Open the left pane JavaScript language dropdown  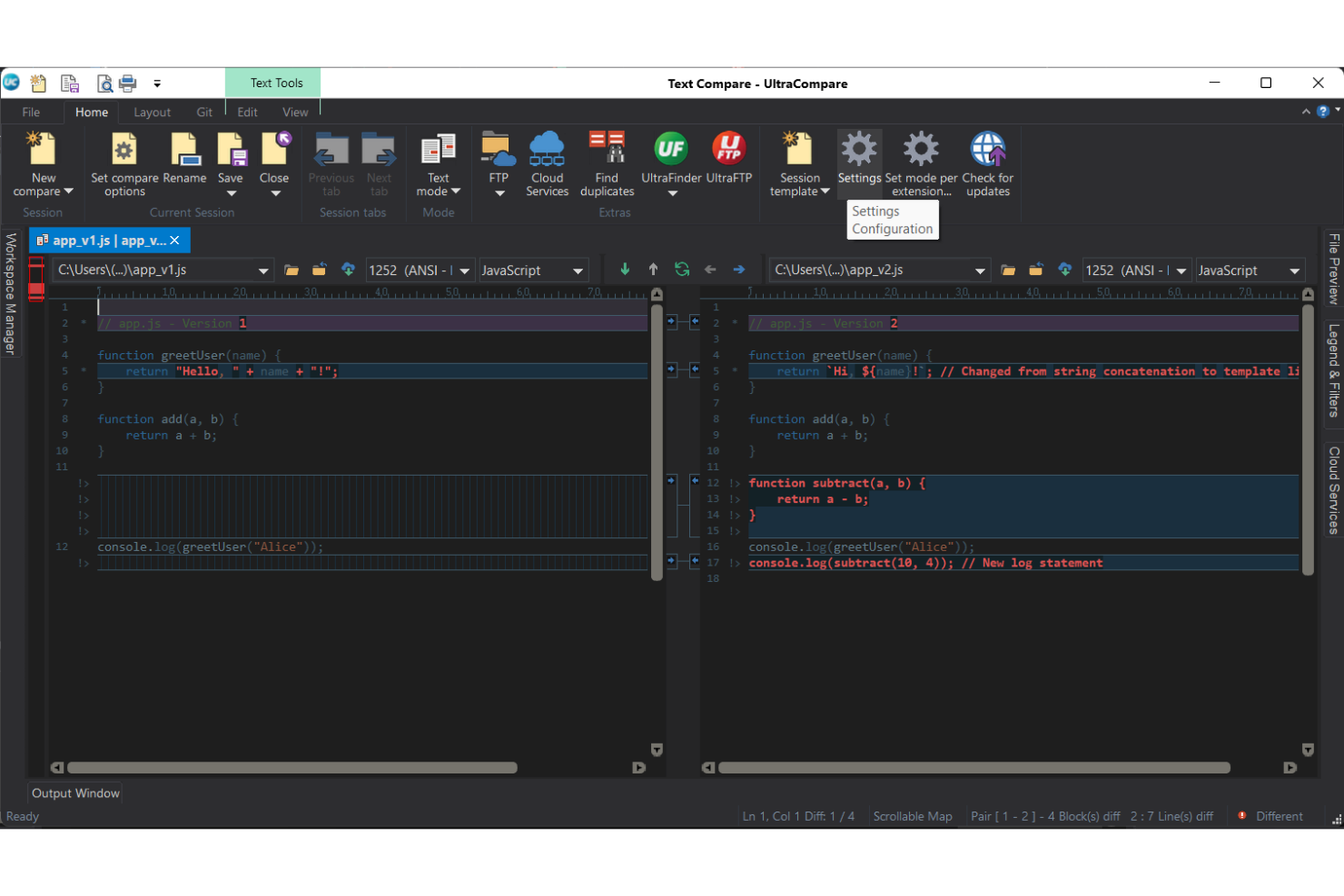pyautogui.click(x=578, y=271)
